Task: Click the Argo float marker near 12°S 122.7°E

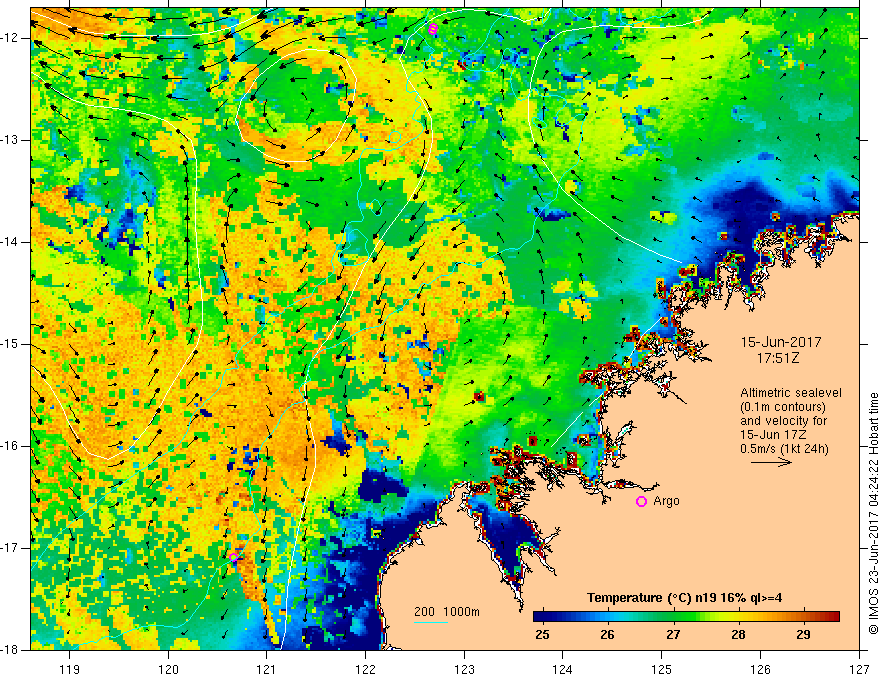Action: [432, 29]
